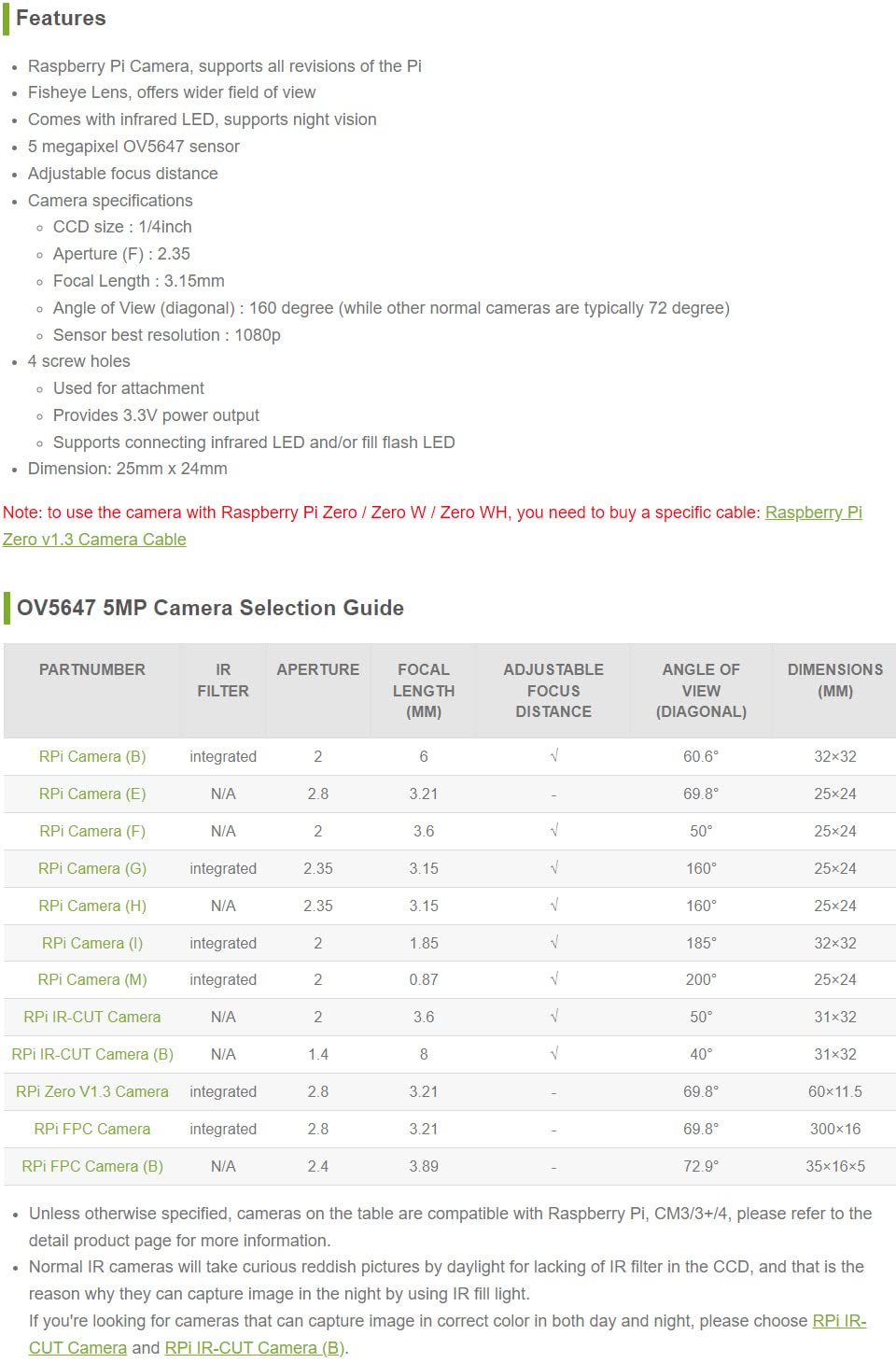Click the RPi Camera (M) table link
Viewport: 896px width, 1363px height.
click(92, 979)
